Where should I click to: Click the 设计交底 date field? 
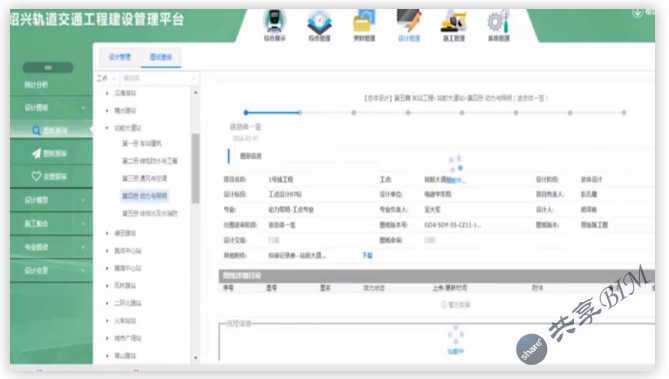(274, 240)
